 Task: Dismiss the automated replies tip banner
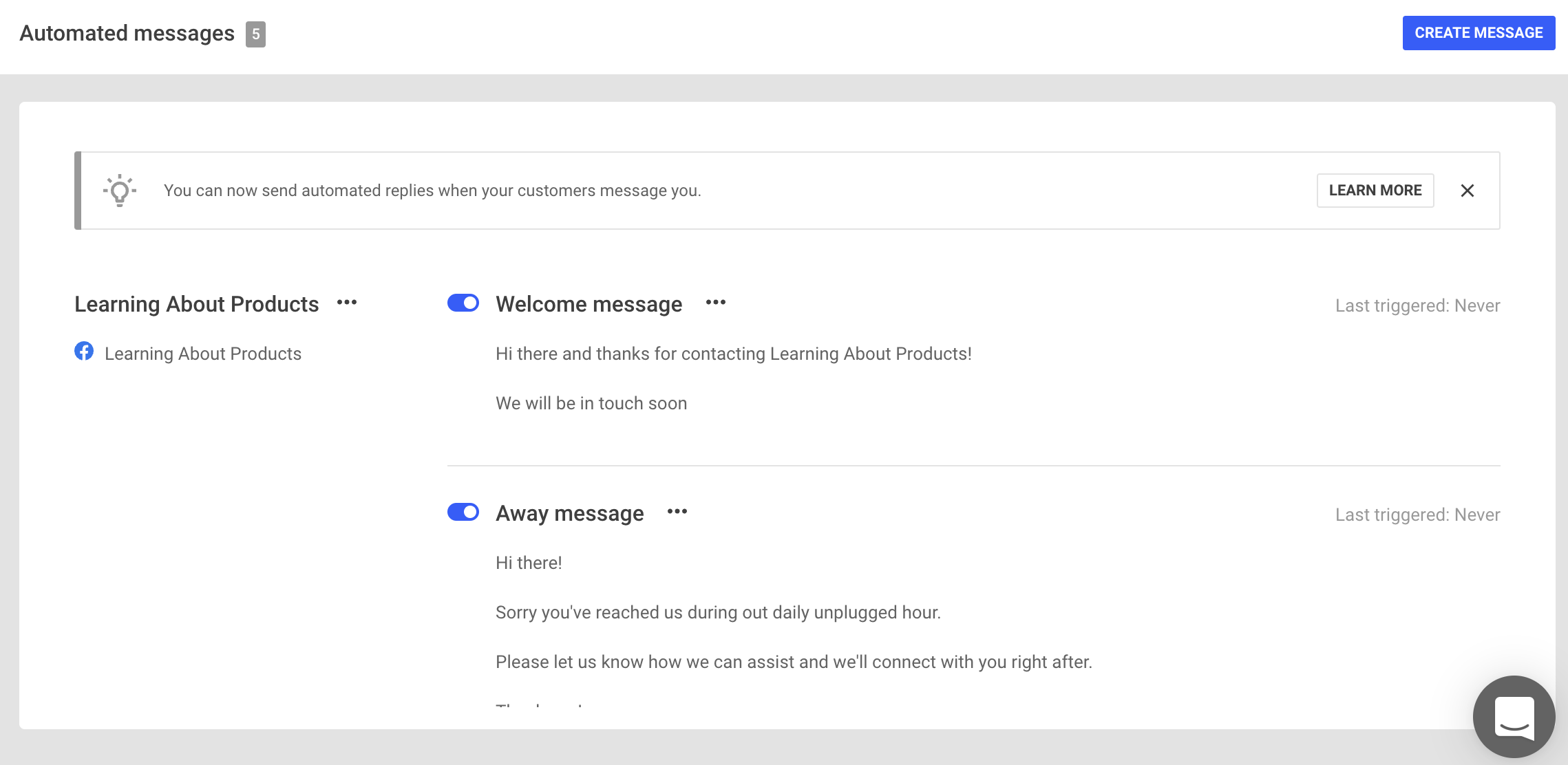(x=1468, y=191)
